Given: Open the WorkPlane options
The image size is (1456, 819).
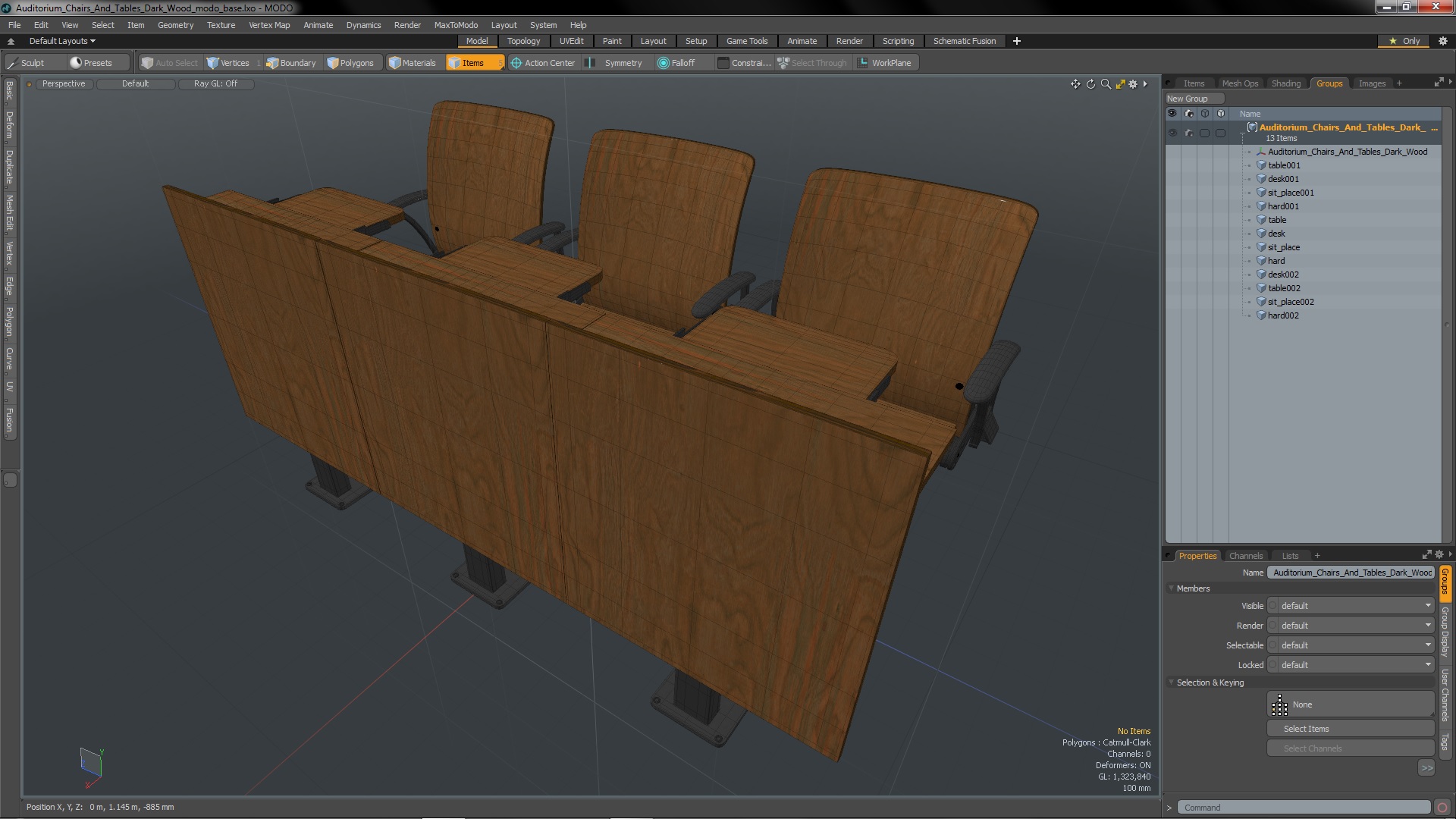Looking at the screenshot, I should (x=885, y=63).
